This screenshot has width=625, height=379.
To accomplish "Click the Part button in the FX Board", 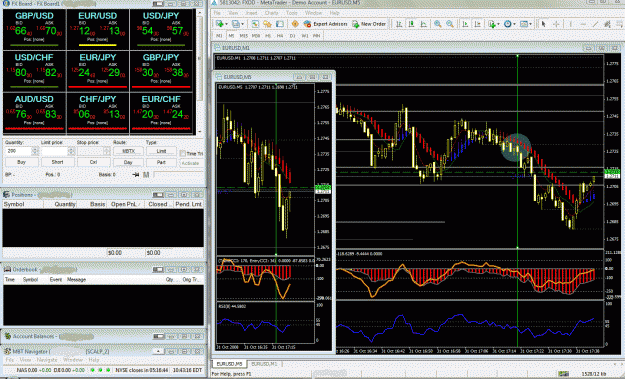I will (161, 162).
